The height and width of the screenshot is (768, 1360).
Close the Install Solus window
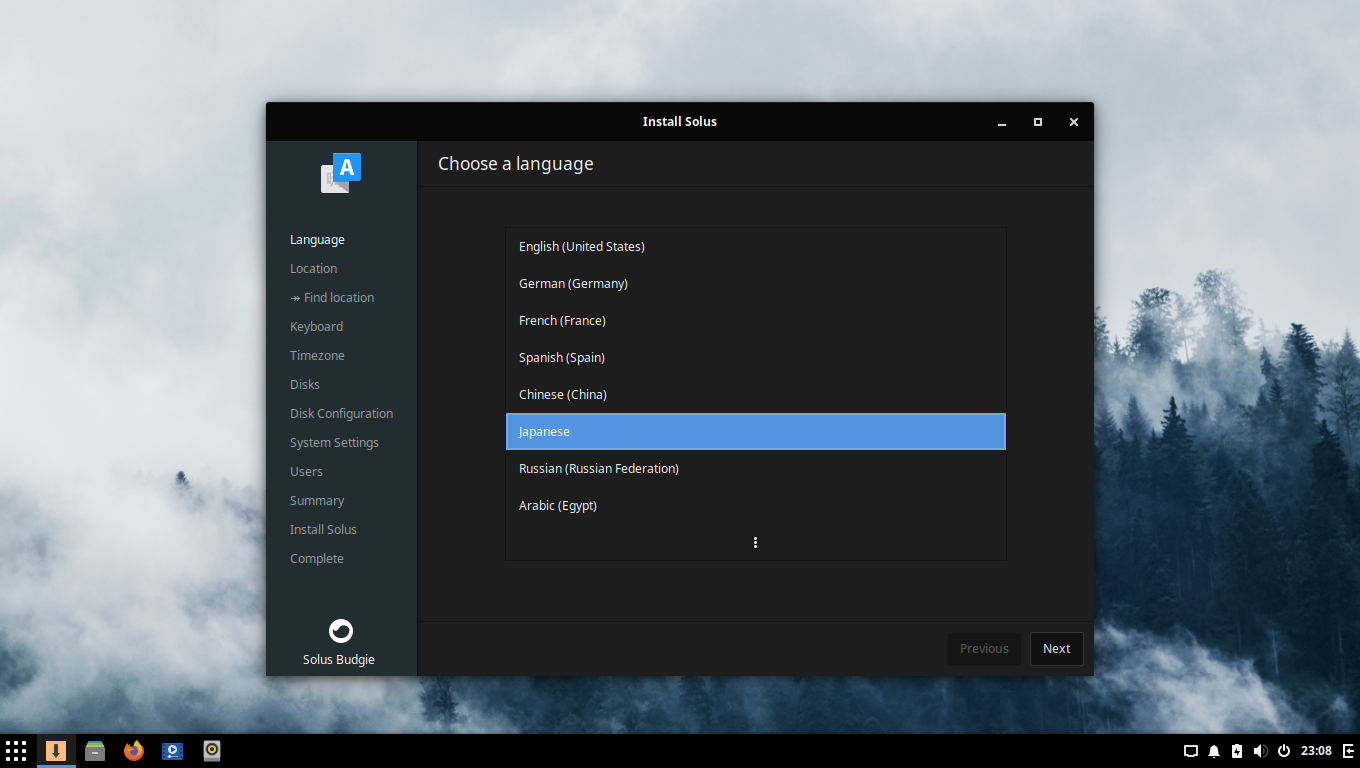click(1074, 122)
